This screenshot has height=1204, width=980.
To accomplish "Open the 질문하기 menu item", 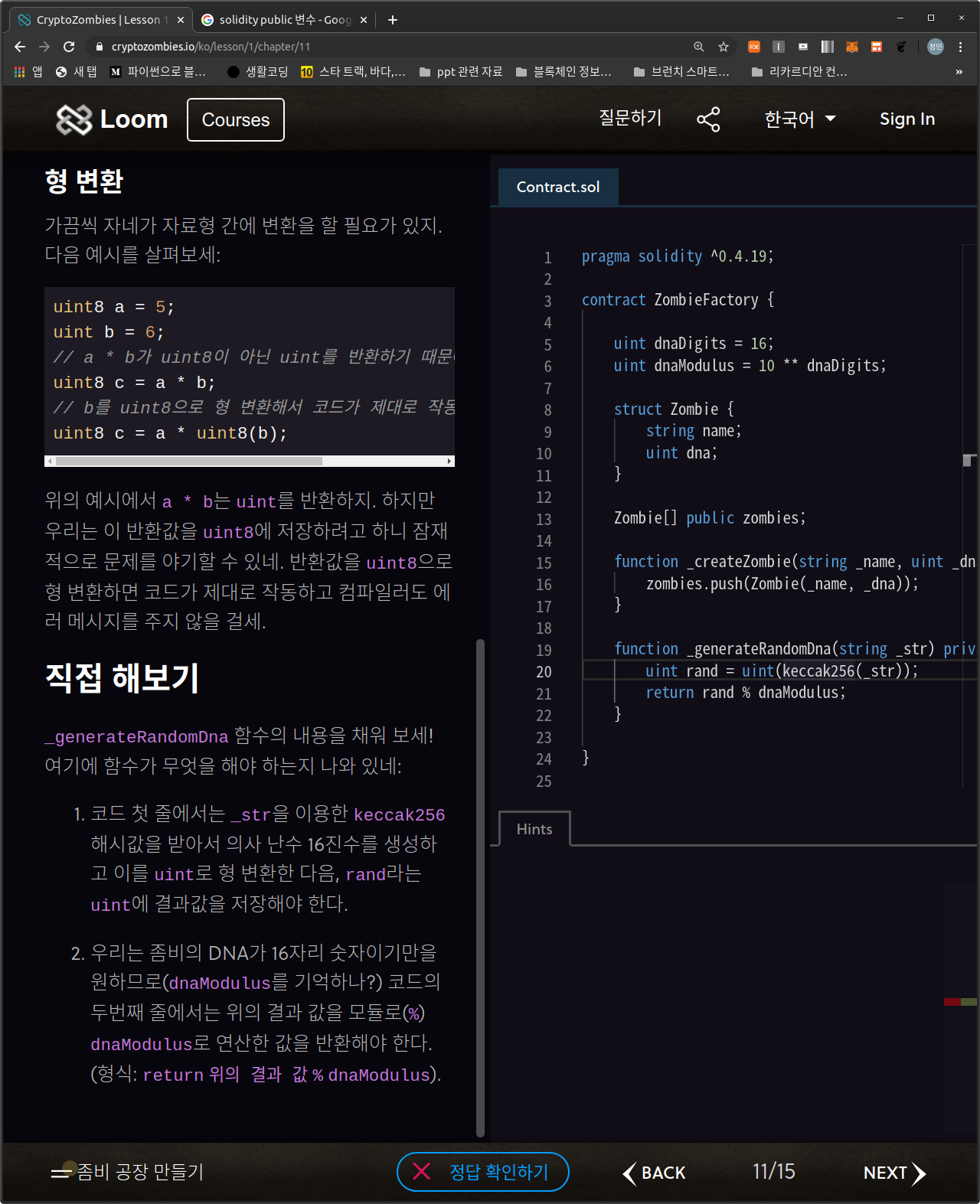I will pyautogui.click(x=630, y=118).
